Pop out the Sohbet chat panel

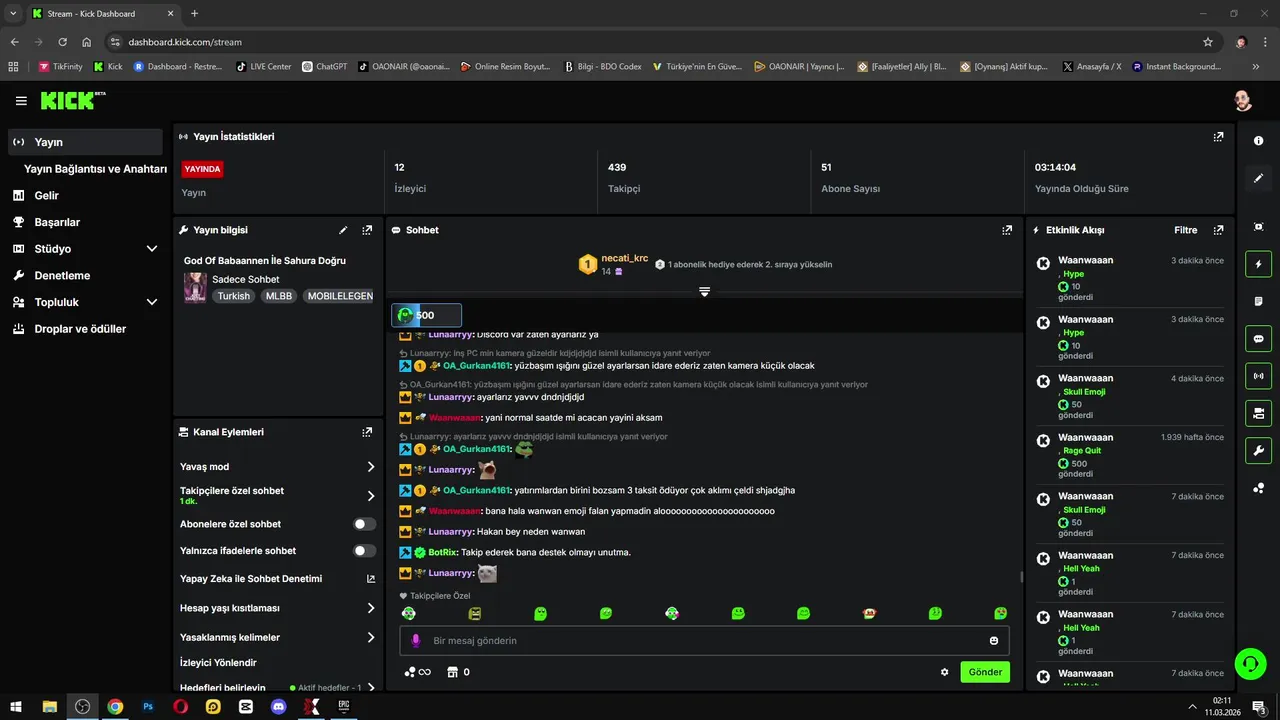[1007, 230]
